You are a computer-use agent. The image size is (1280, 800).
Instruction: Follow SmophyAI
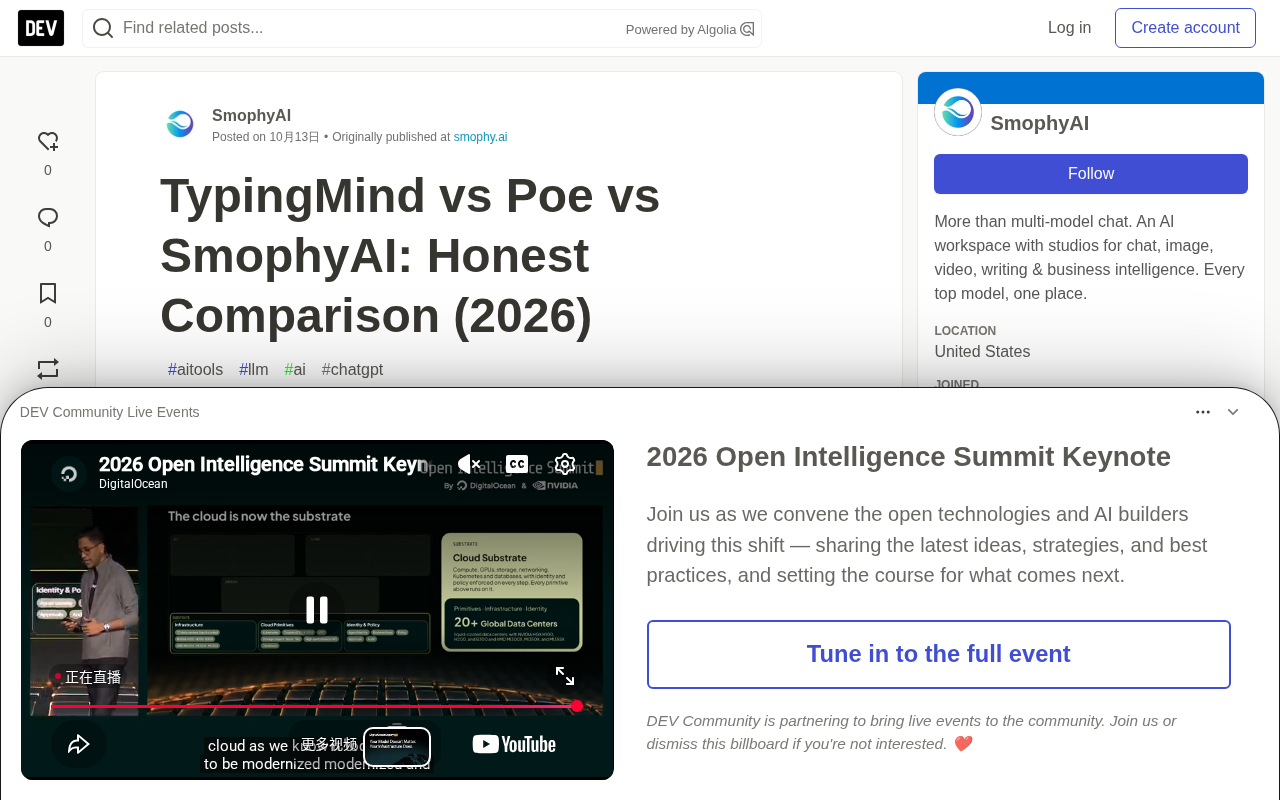pyautogui.click(x=1090, y=174)
